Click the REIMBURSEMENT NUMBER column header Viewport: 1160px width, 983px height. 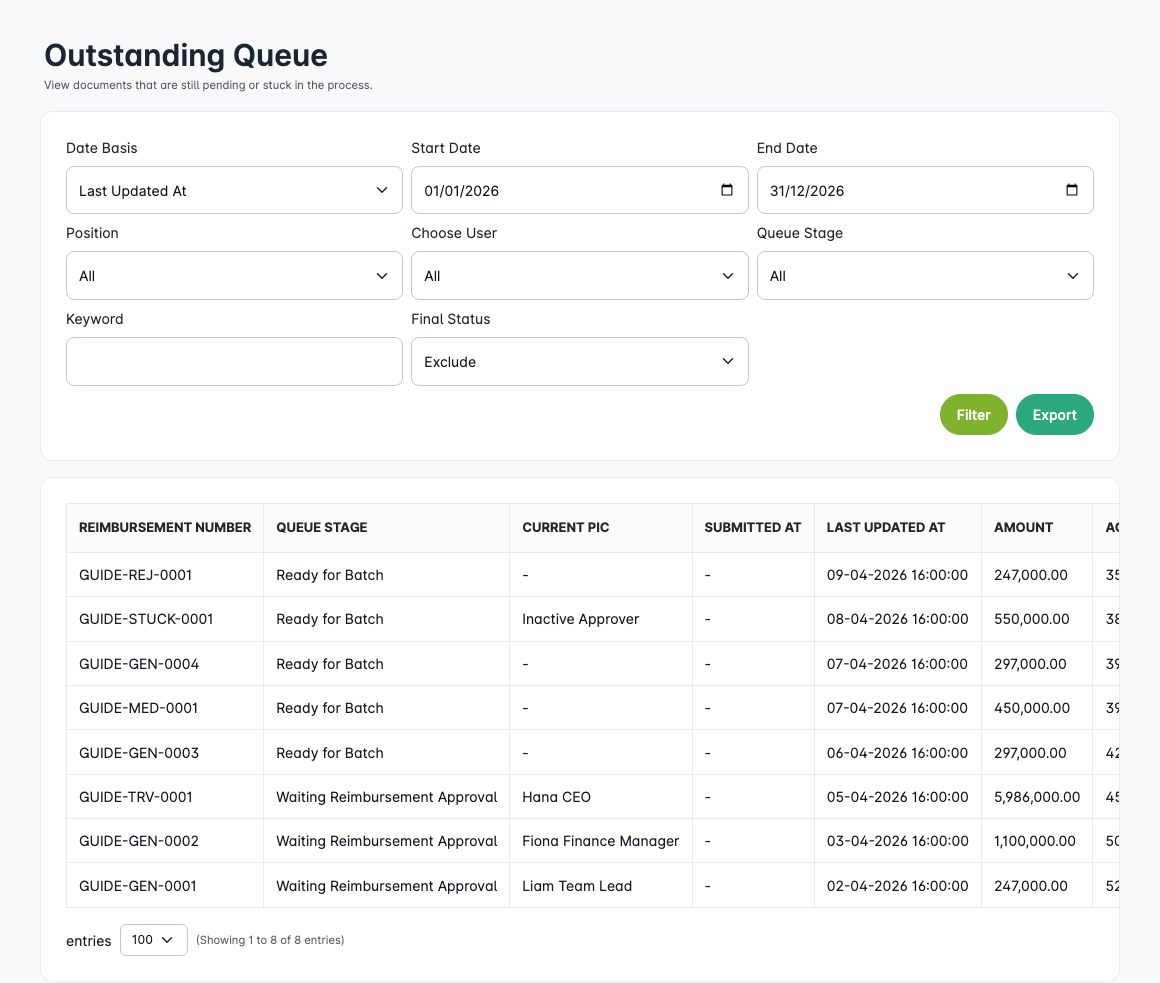pos(164,527)
